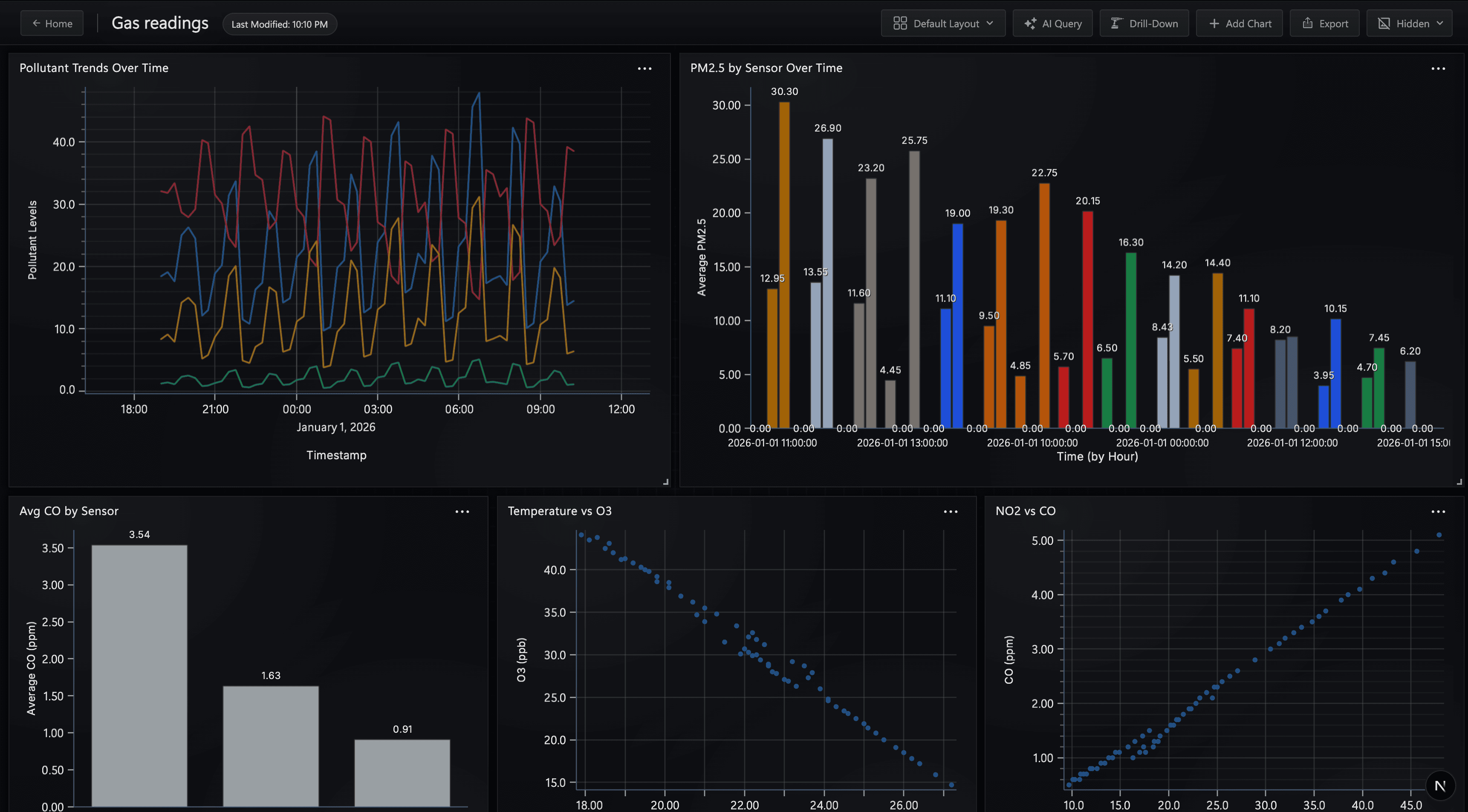
Task: Click the 22.75 orange PM2.5 bar
Action: pyautogui.click(x=1044, y=305)
